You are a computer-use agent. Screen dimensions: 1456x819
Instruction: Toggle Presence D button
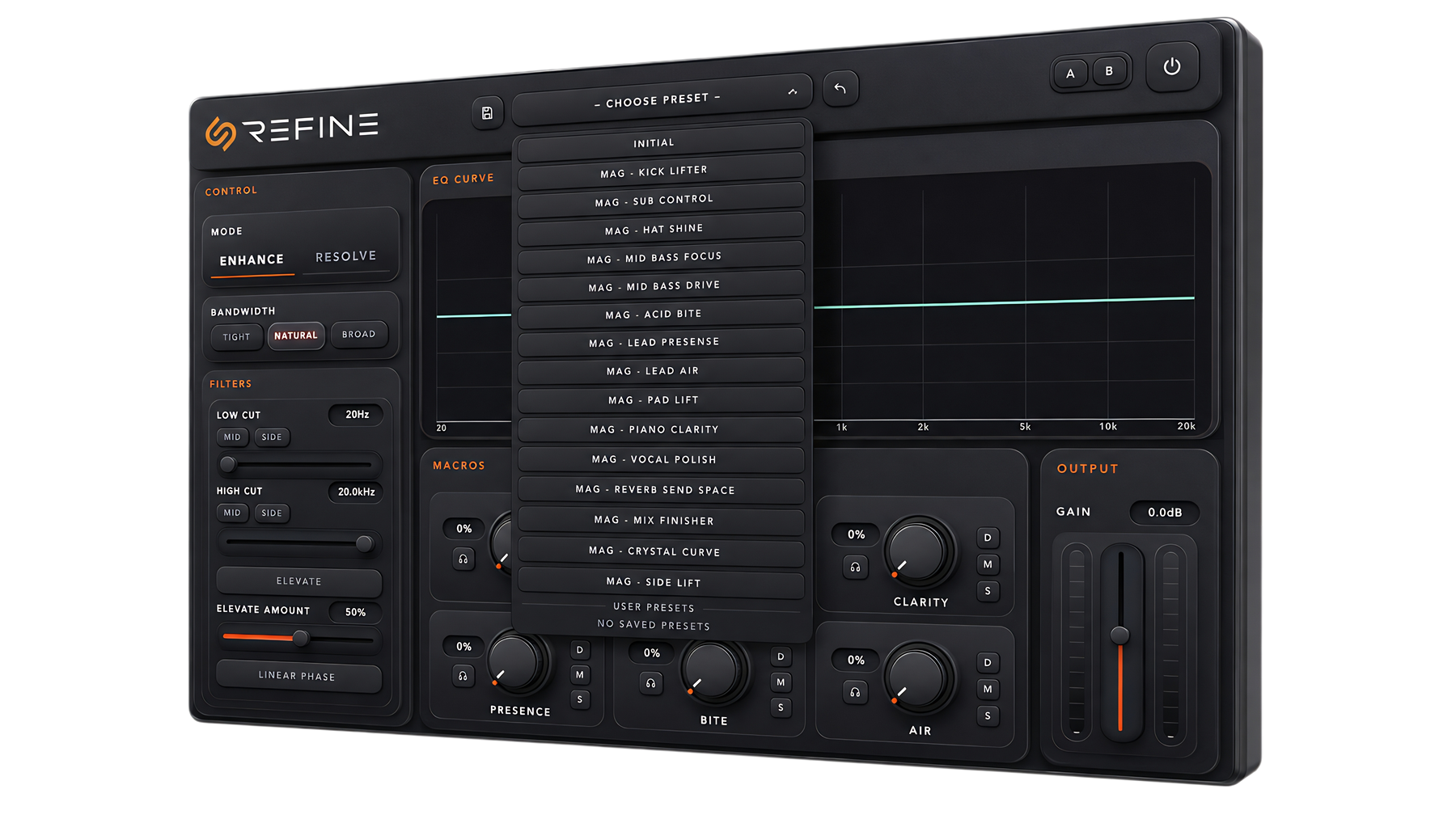580,650
